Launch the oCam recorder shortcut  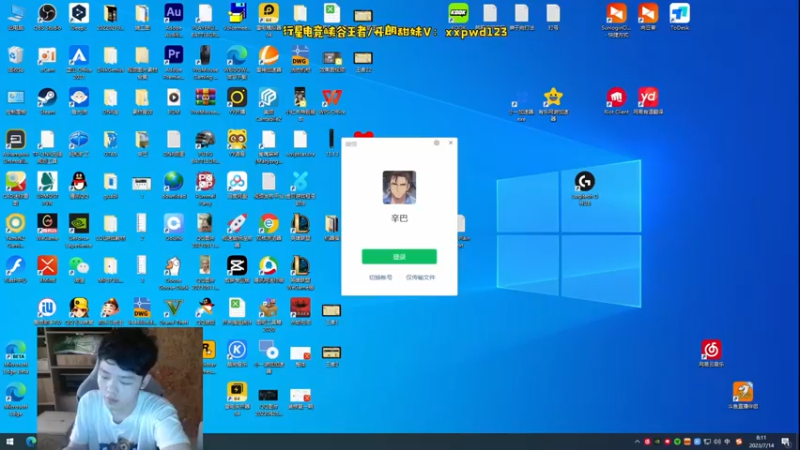click(47, 55)
